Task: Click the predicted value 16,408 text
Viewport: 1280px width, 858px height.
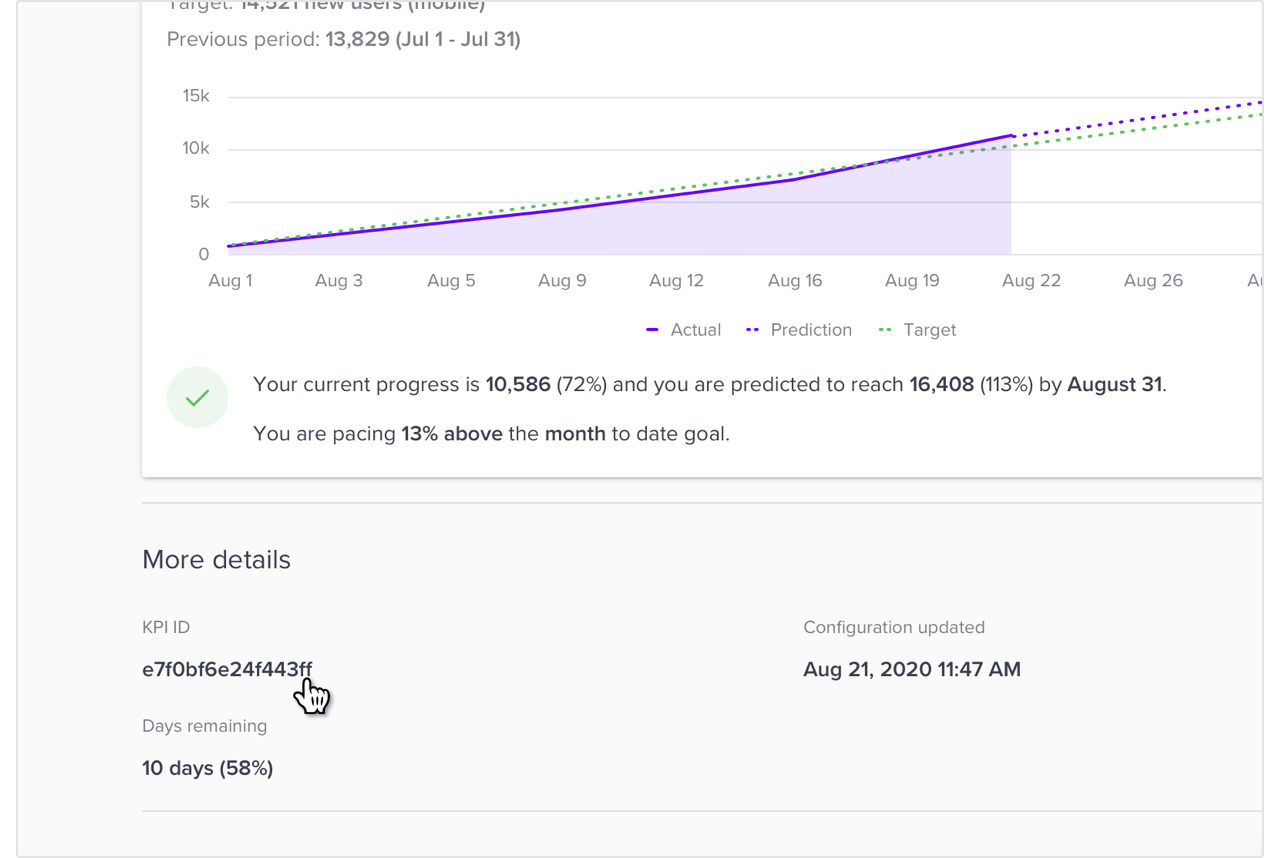Action: (941, 384)
